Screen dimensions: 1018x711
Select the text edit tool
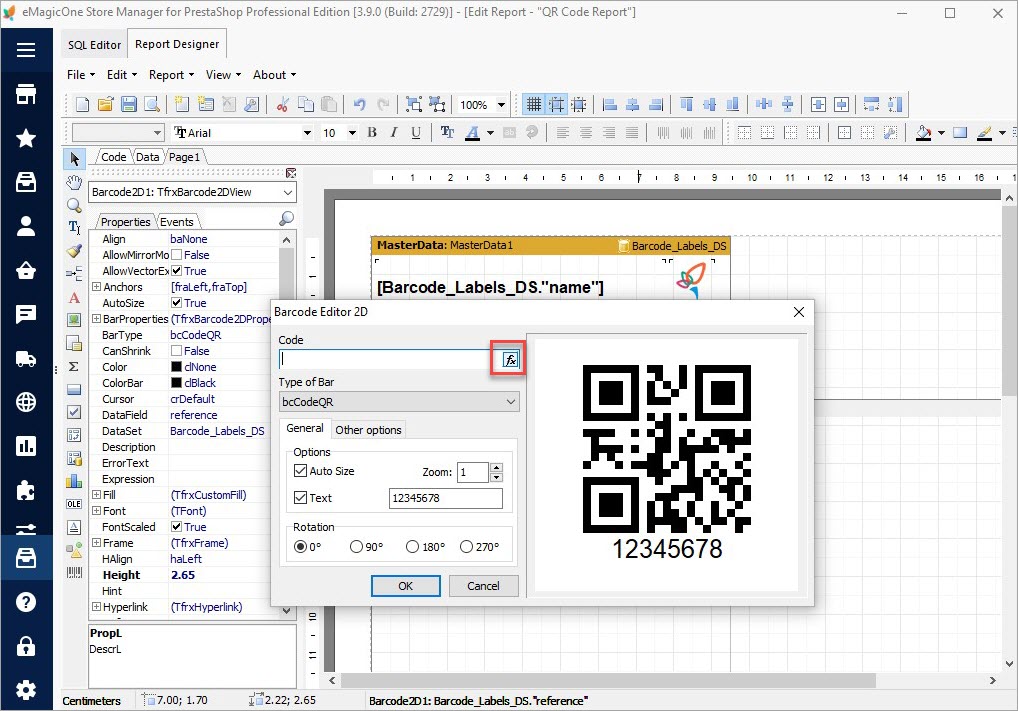[x=74, y=227]
